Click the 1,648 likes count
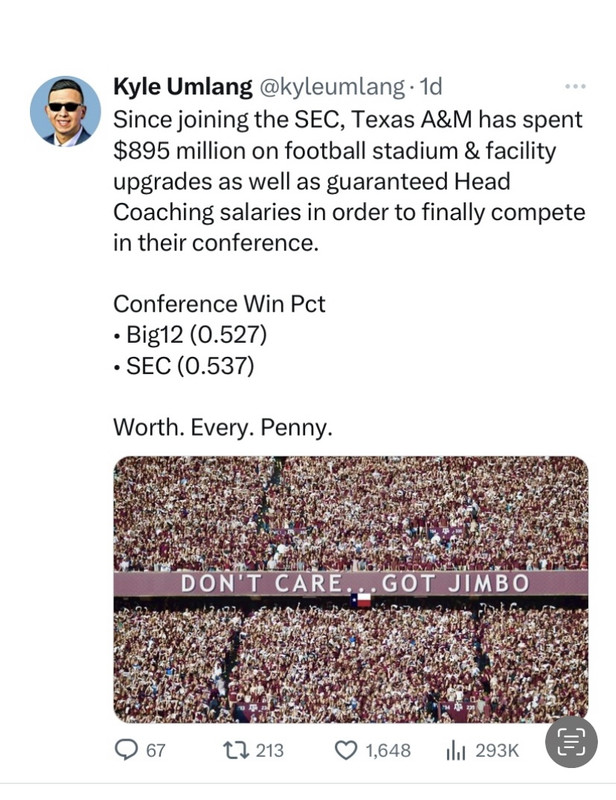This screenshot has width=616, height=800. pyautogui.click(x=388, y=749)
